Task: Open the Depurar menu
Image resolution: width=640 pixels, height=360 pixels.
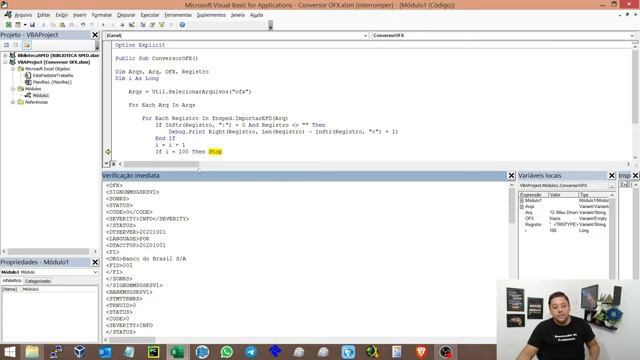Action: [126, 15]
